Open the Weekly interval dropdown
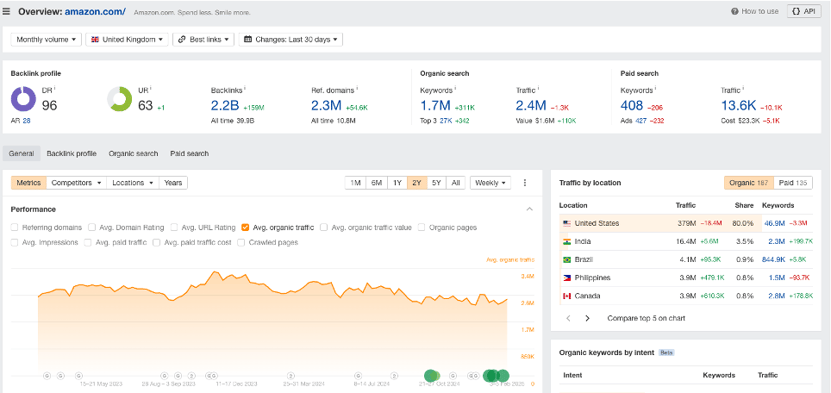 click(490, 183)
